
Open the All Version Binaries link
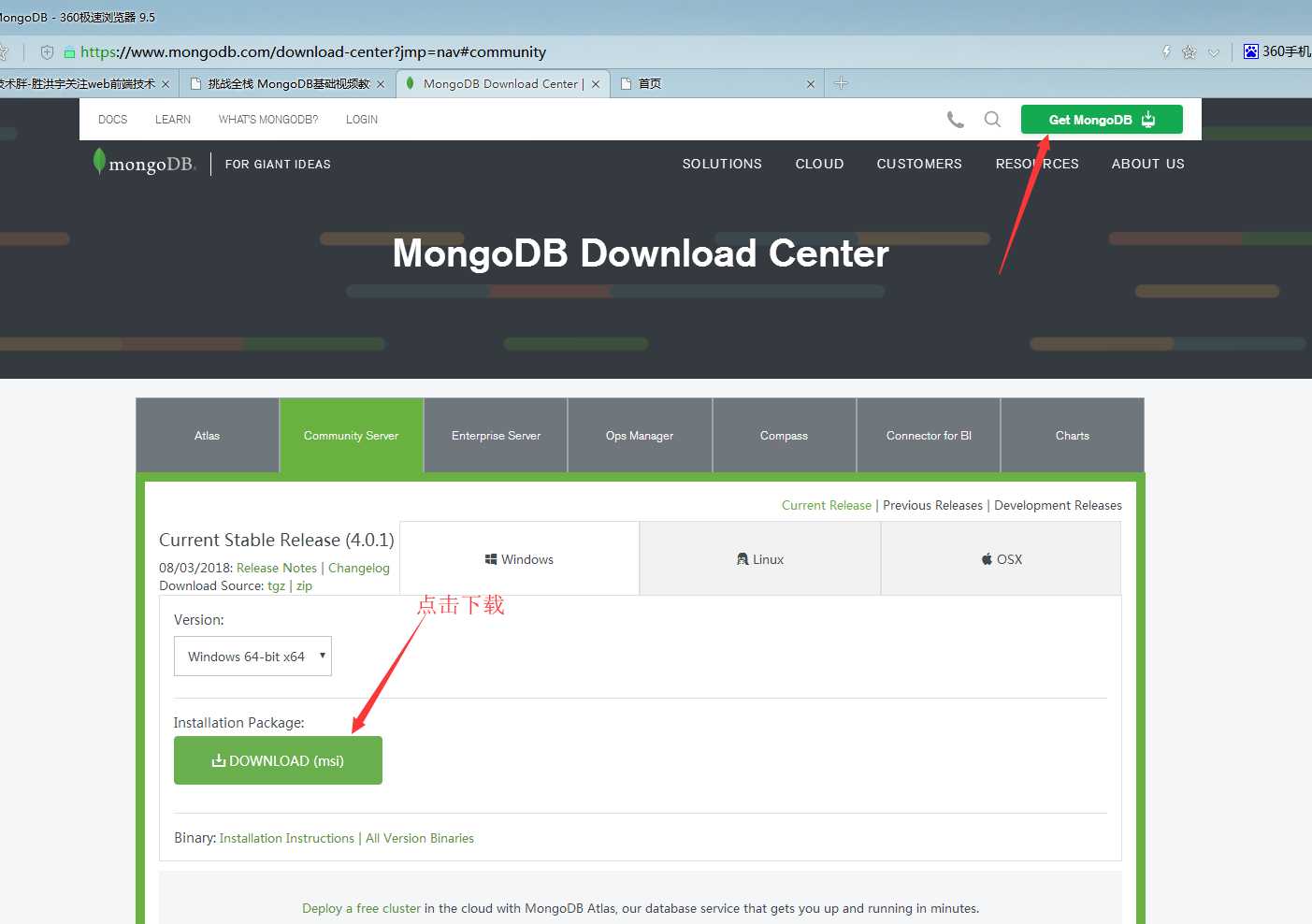click(420, 838)
